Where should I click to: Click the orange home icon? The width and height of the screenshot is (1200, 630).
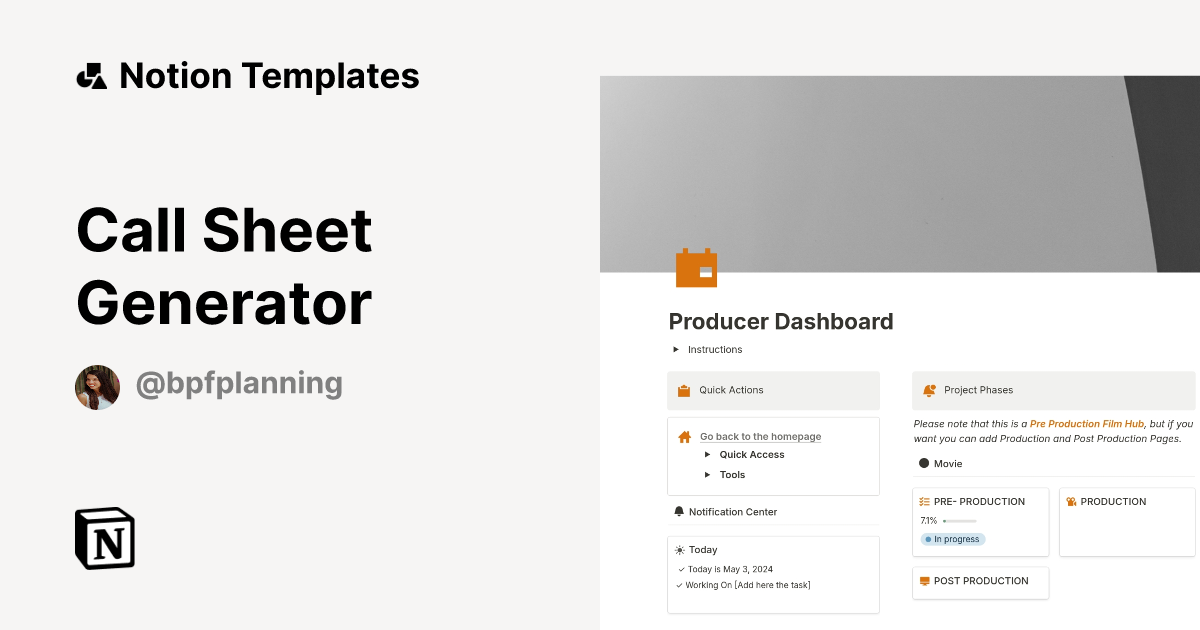tap(684, 437)
